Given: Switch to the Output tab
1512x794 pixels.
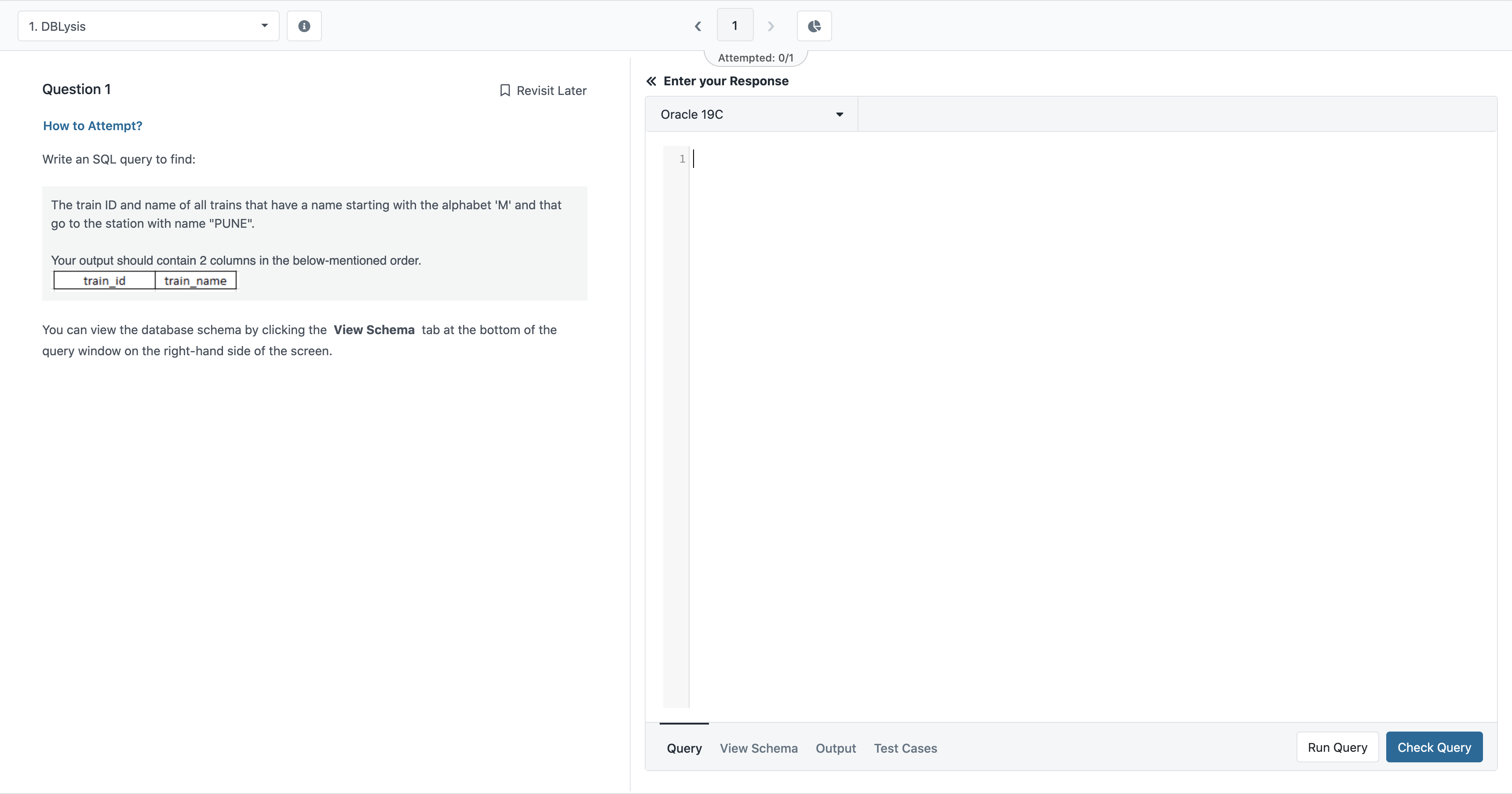Looking at the screenshot, I should click(836, 748).
